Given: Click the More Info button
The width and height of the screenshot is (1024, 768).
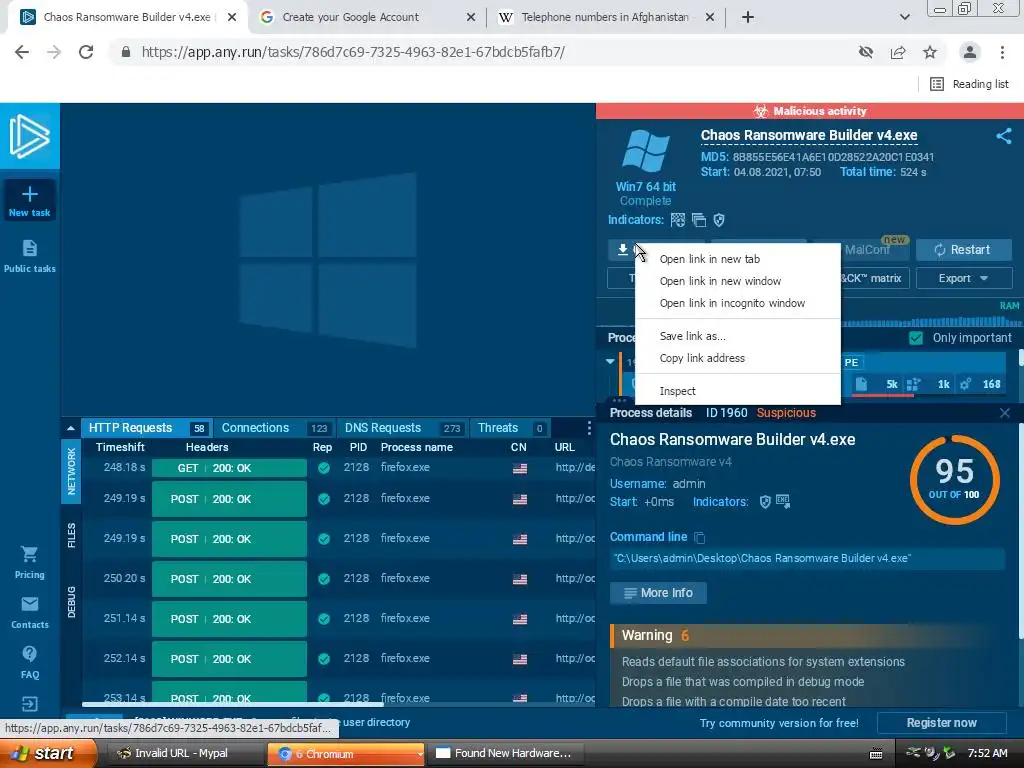Looking at the screenshot, I should coord(658,593).
